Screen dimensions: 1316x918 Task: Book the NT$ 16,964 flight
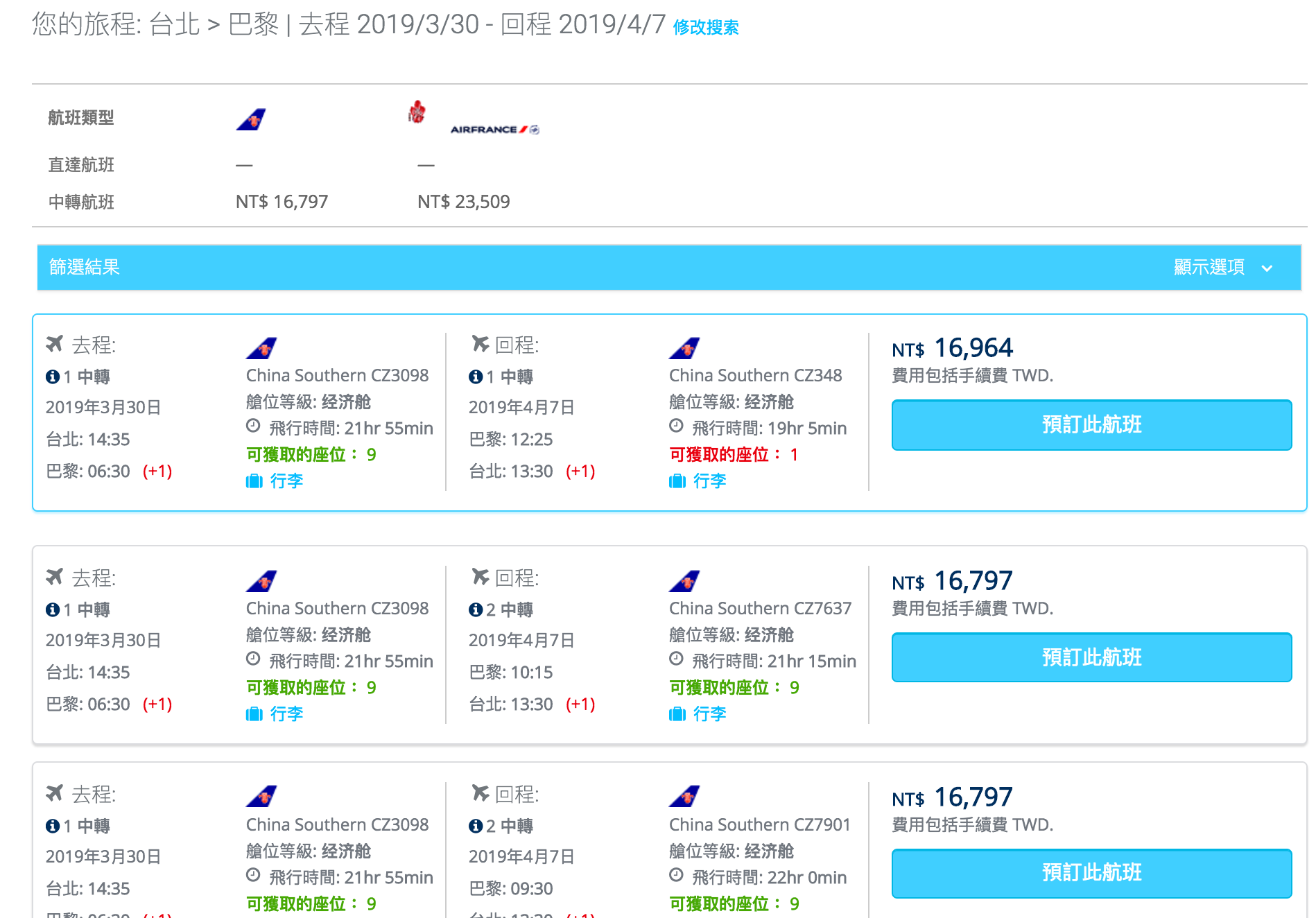point(1091,425)
